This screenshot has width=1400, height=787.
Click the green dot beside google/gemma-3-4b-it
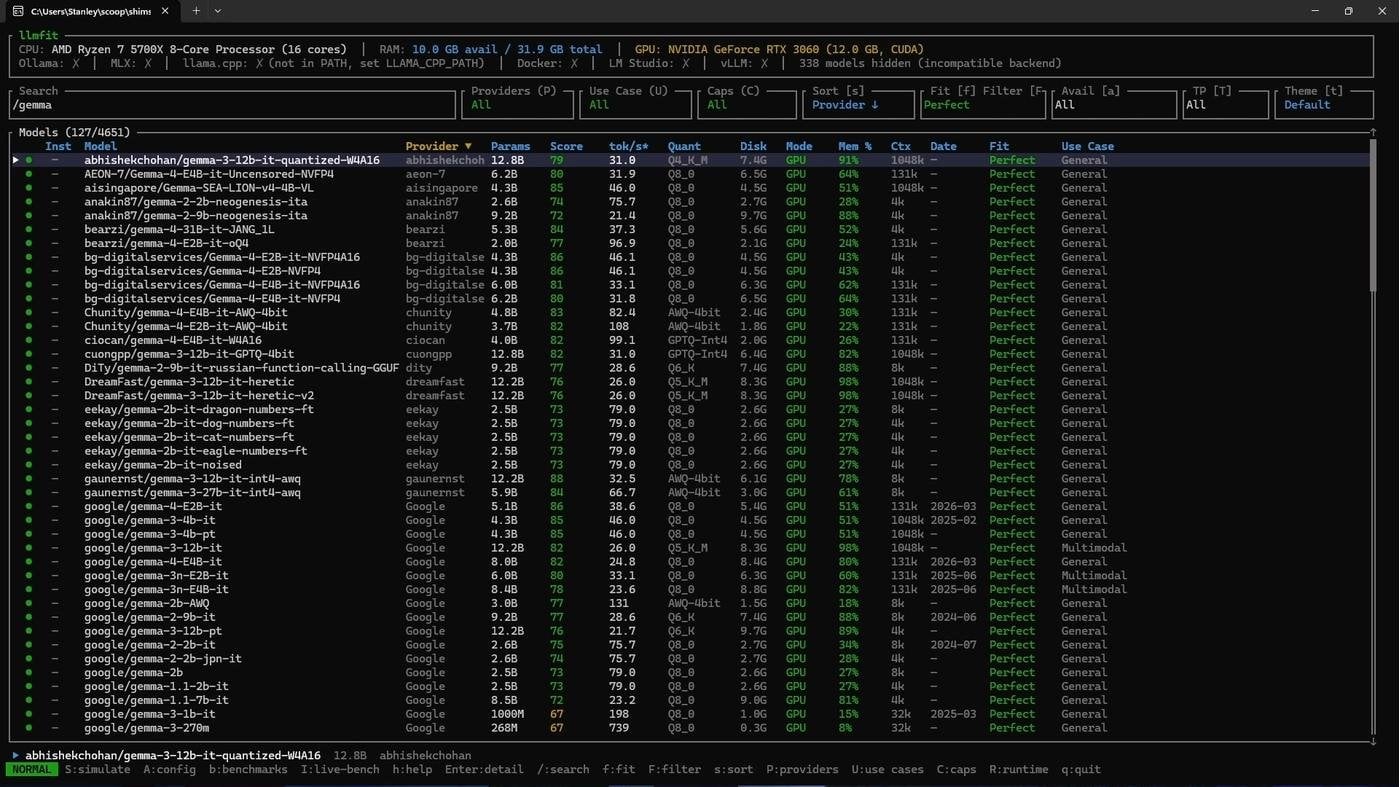pyautogui.click(x=29, y=520)
